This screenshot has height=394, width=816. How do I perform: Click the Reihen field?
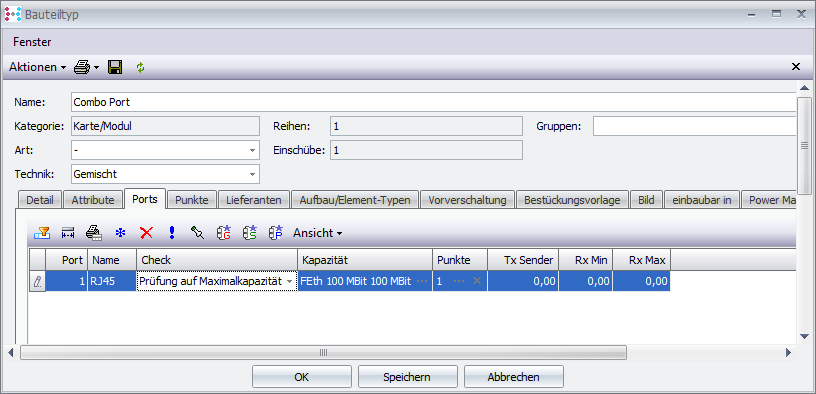click(426, 126)
